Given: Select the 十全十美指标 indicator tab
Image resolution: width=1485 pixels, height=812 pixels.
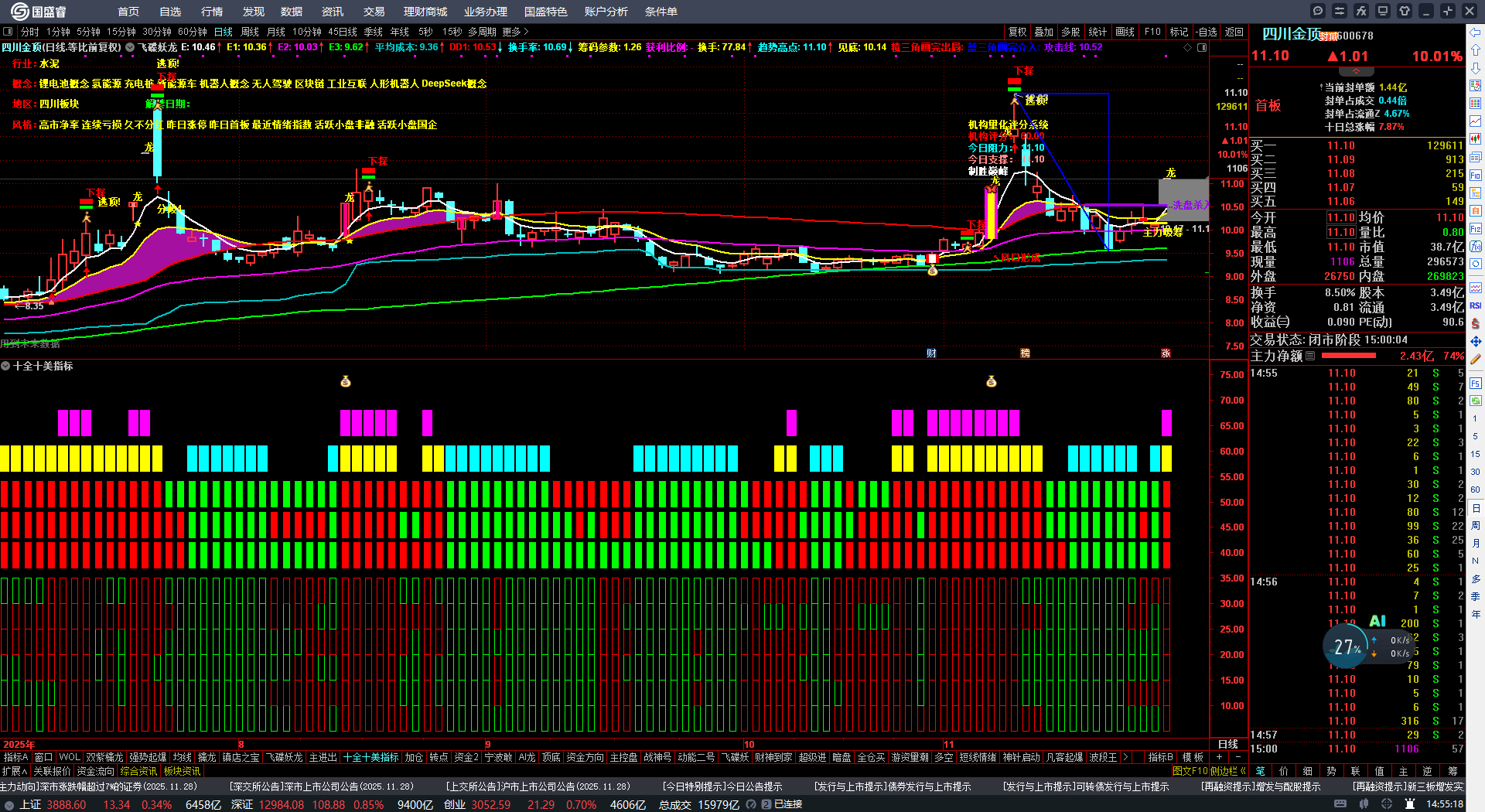Looking at the screenshot, I should (x=371, y=757).
